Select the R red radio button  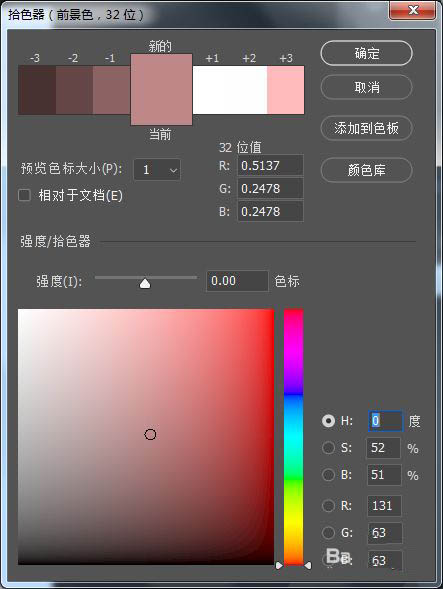(x=328, y=506)
